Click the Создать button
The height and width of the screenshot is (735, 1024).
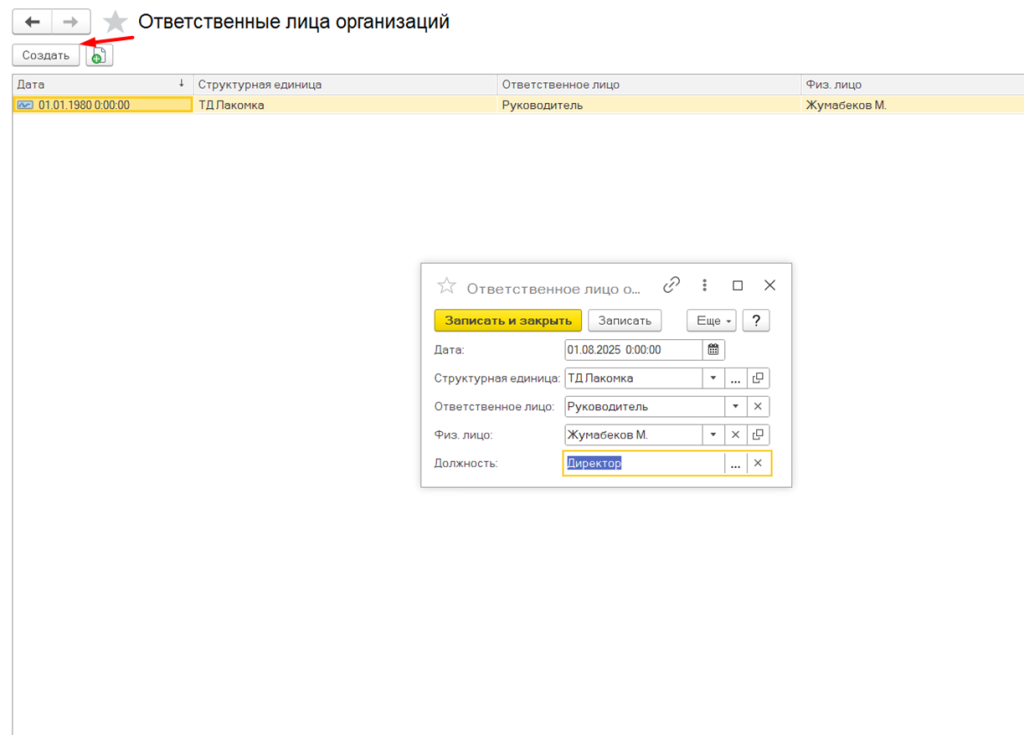(46, 56)
